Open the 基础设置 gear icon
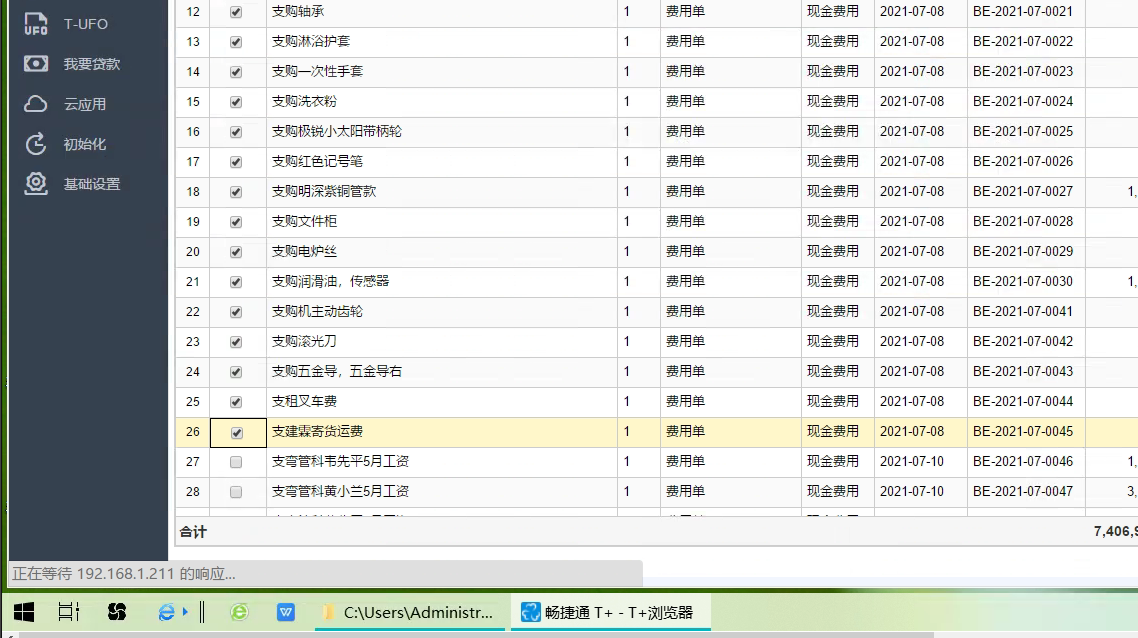Image resolution: width=1138 pixels, height=638 pixels. (x=36, y=184)
